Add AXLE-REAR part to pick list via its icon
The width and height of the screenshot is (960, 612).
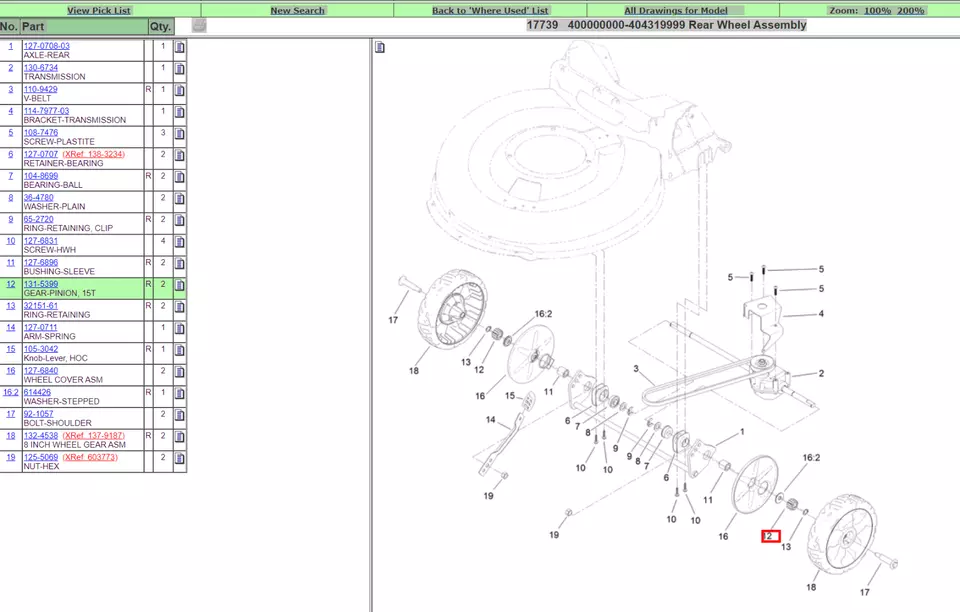point(179,45)
